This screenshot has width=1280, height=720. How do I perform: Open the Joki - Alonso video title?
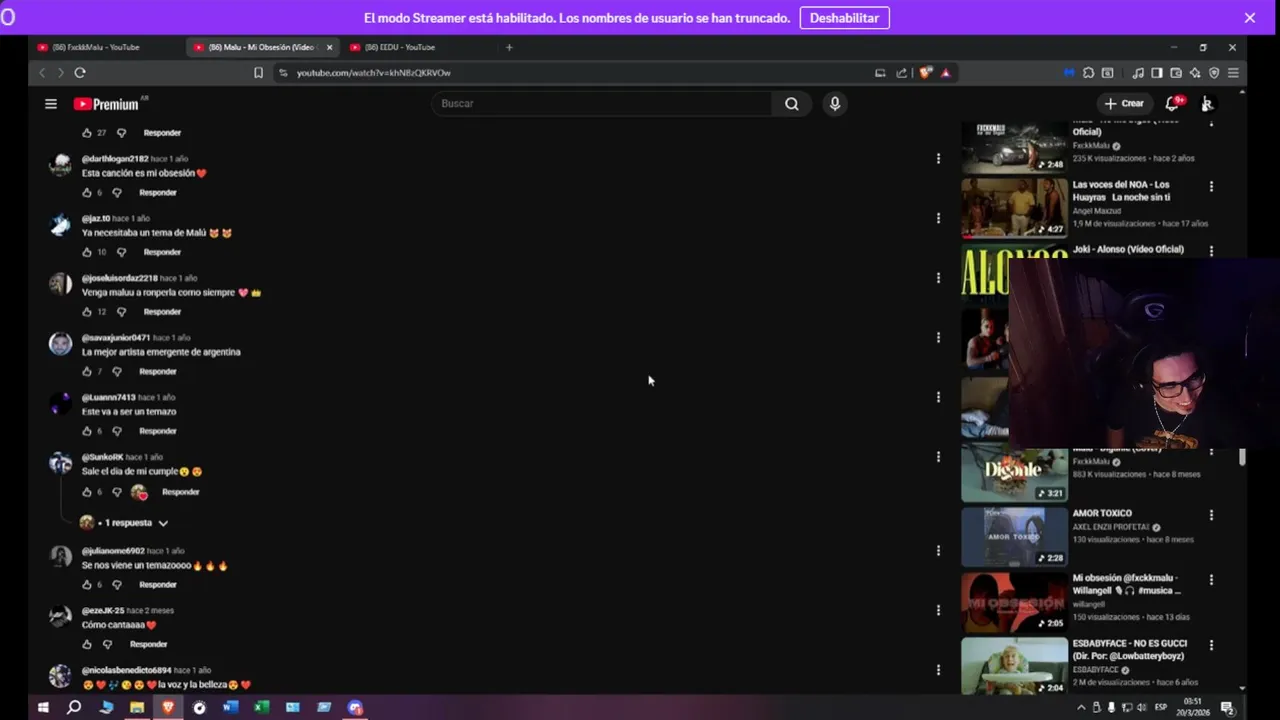pos(1128,249)
